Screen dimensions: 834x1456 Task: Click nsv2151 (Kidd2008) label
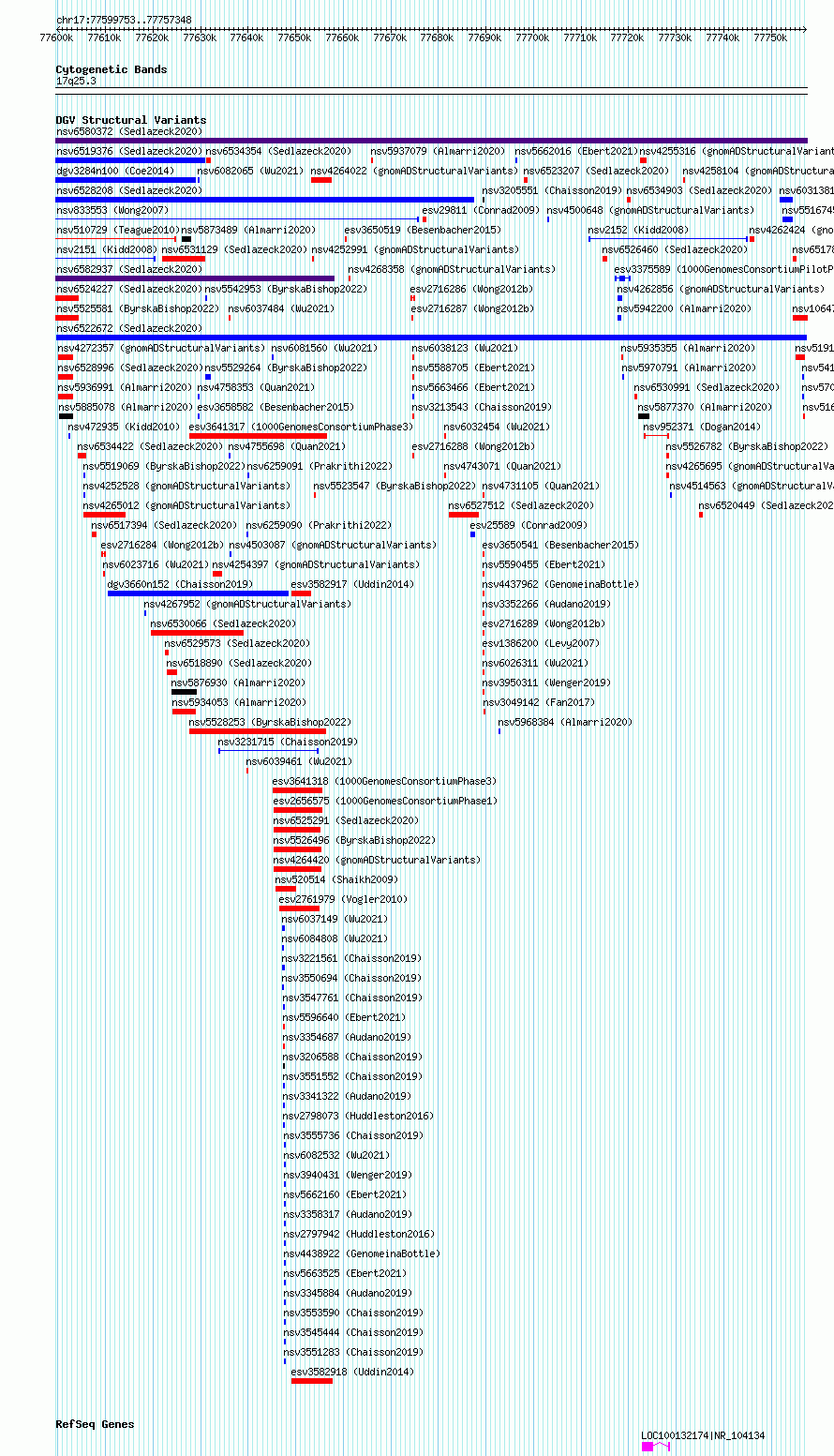tap(107, 249)
